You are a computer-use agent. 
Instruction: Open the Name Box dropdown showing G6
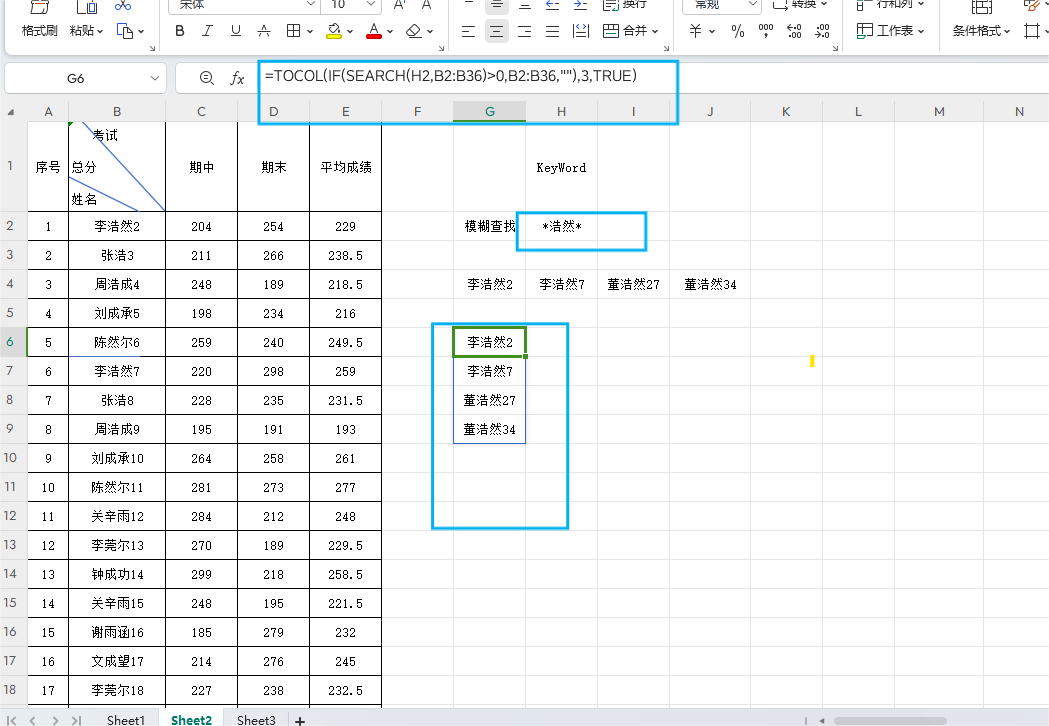[x=155, y=78]
